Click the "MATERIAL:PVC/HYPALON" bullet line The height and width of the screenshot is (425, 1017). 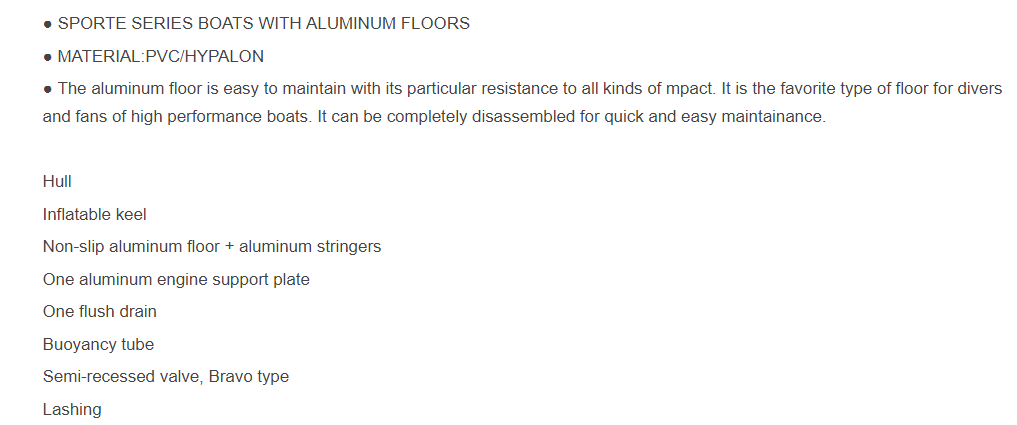pos(160,56)
